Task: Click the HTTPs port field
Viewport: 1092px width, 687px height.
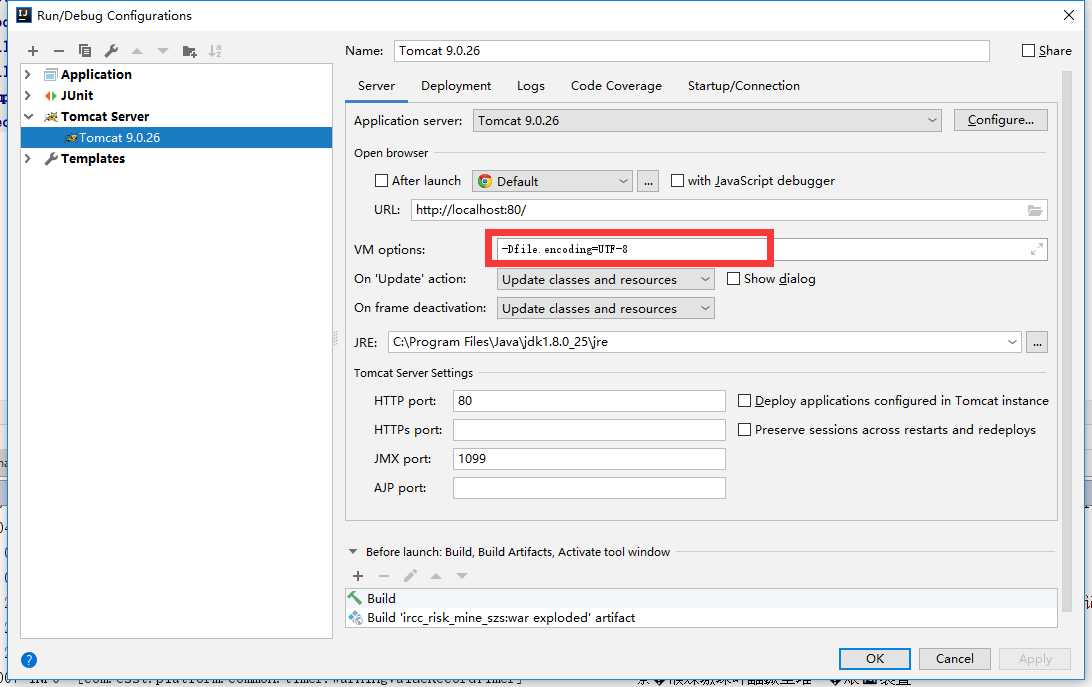Action: tap(589, 430)
